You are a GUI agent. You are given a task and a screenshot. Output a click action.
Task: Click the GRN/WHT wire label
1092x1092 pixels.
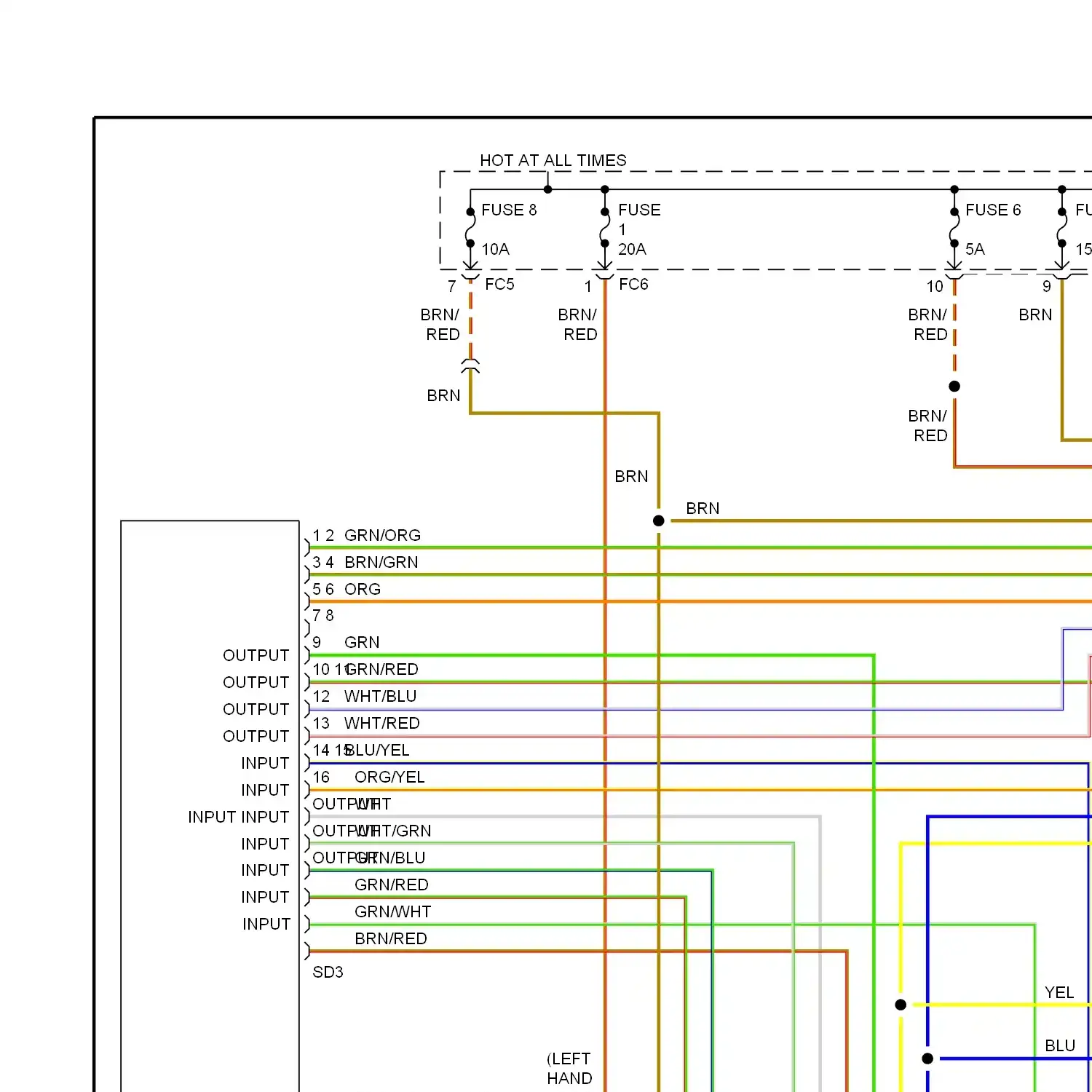(x=392, y=911)
